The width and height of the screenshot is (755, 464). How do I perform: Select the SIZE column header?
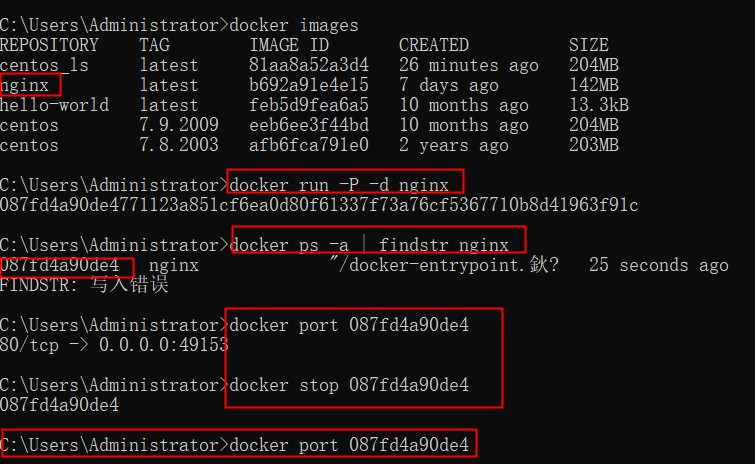coord(588,45)
